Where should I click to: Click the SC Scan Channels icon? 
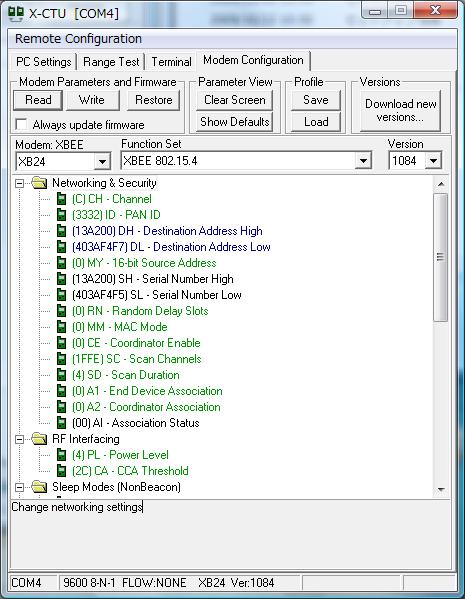click(61, 359)
